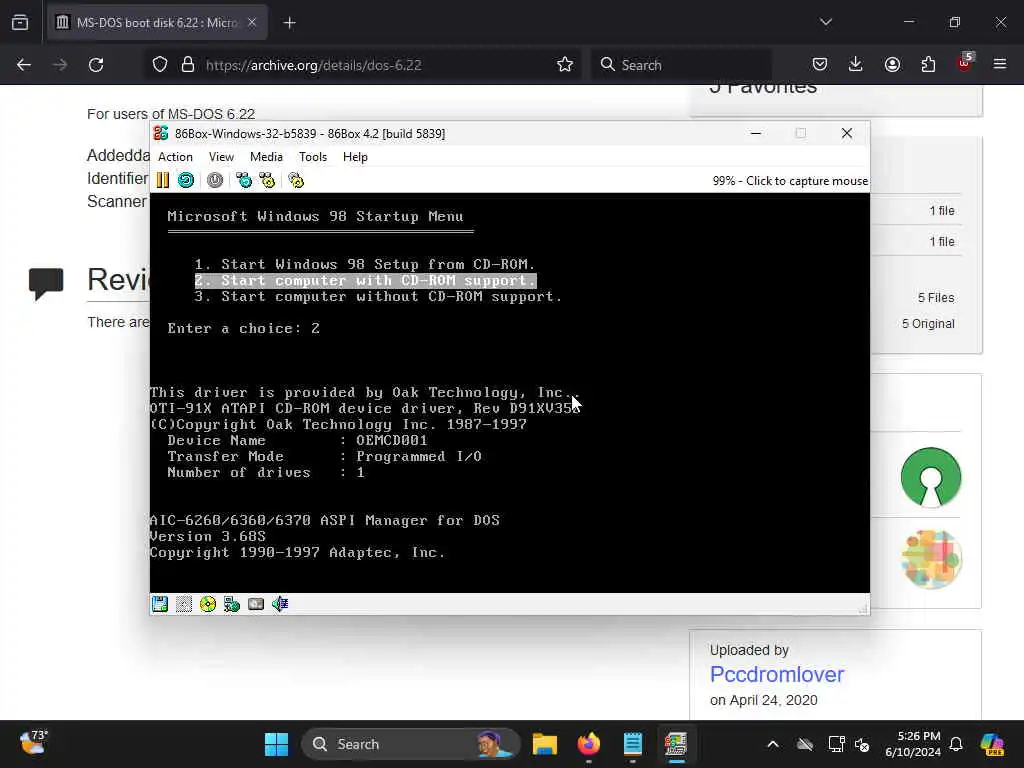Open Media menu in 86Box
The width and height of the screenshot is (1024, 768).
tap(266, 157)
